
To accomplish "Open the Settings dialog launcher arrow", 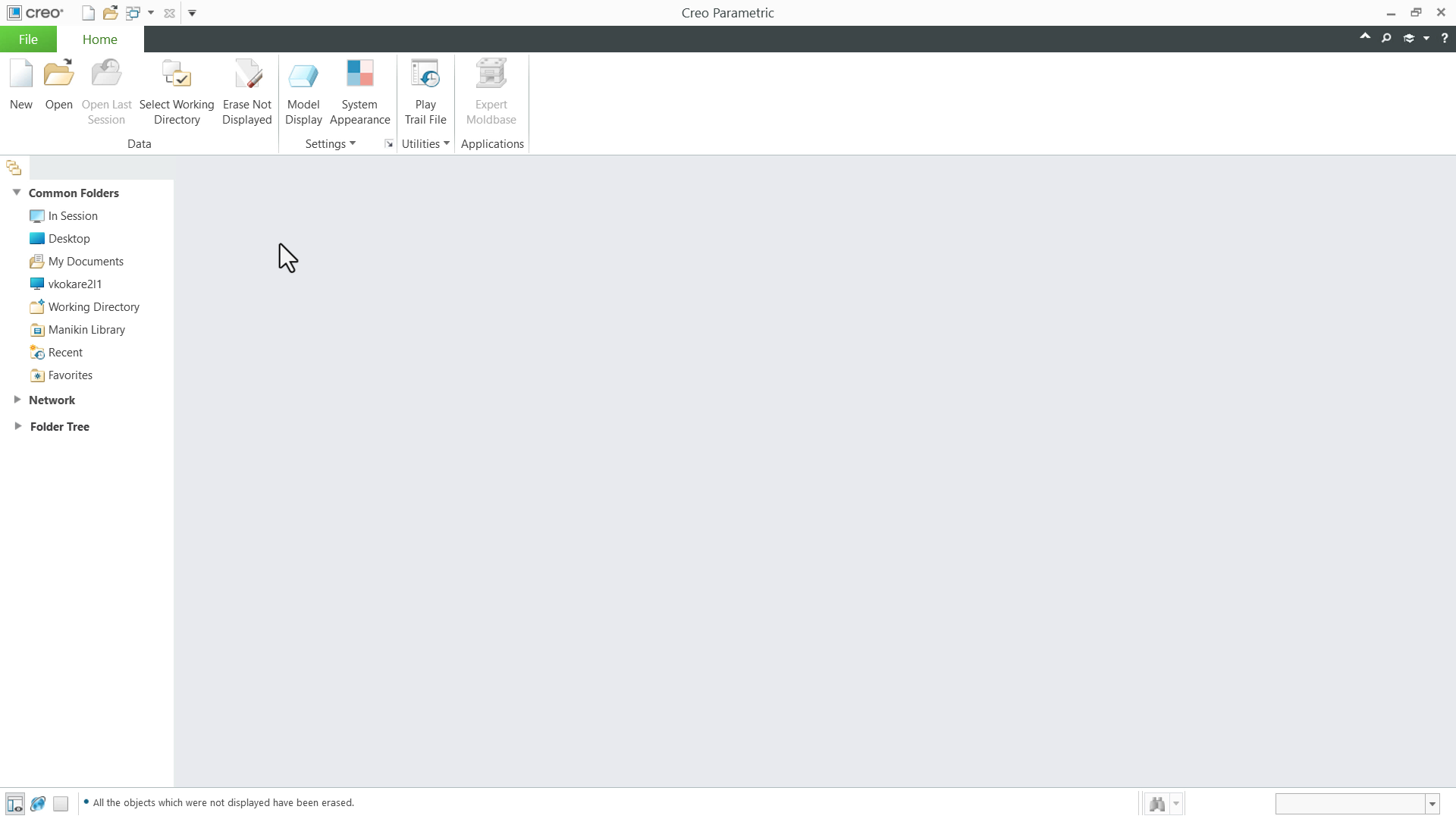I will [x=389, y=144].
